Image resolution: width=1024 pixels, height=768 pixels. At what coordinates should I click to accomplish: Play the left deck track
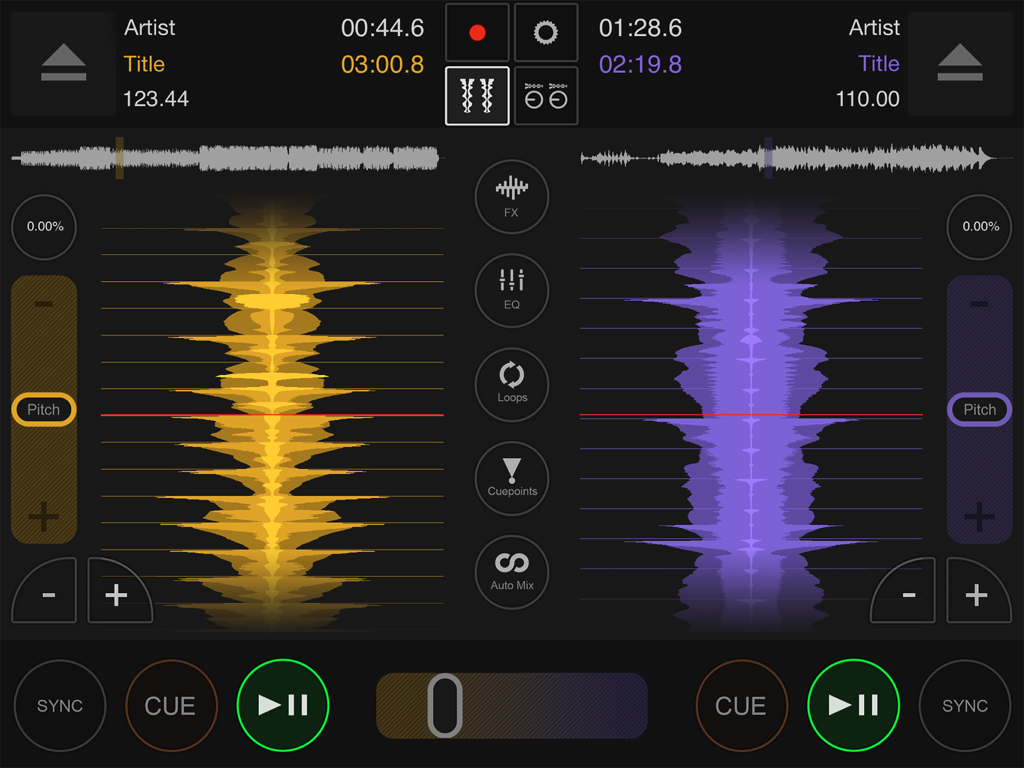pos(283,705)
